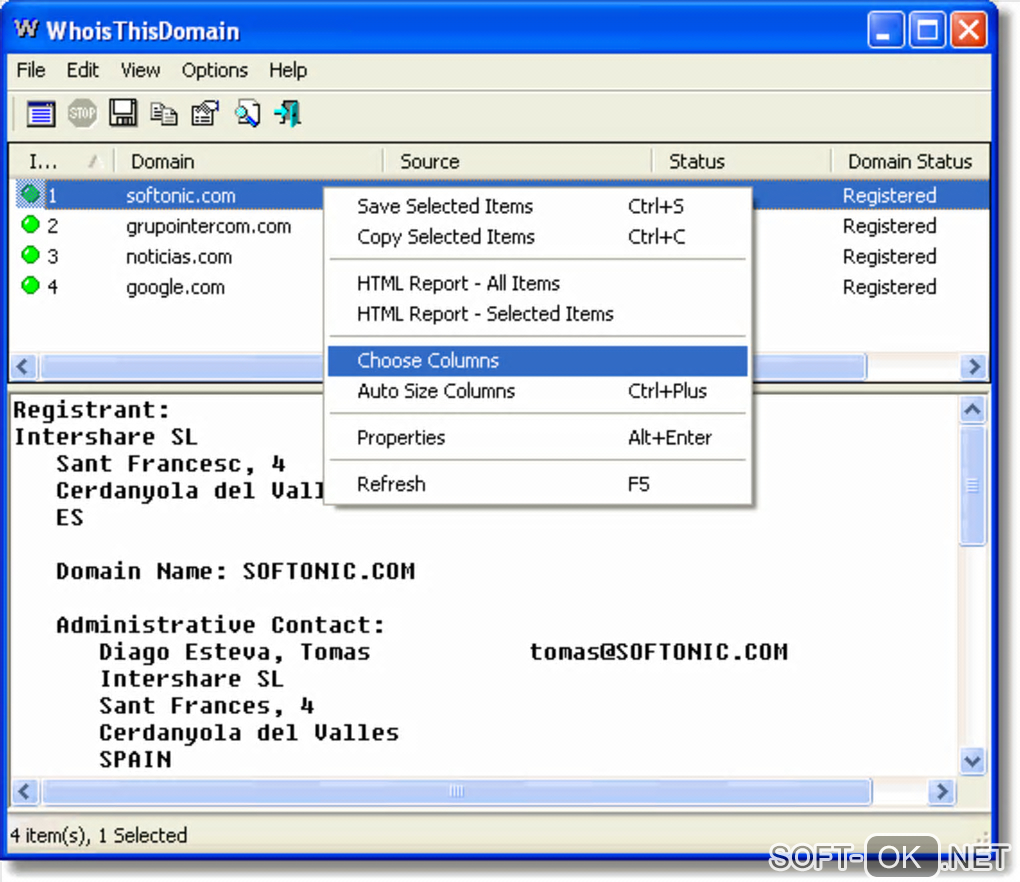
Task: Maximize the WhoisThisDomain window
Action: click(927, 29)
